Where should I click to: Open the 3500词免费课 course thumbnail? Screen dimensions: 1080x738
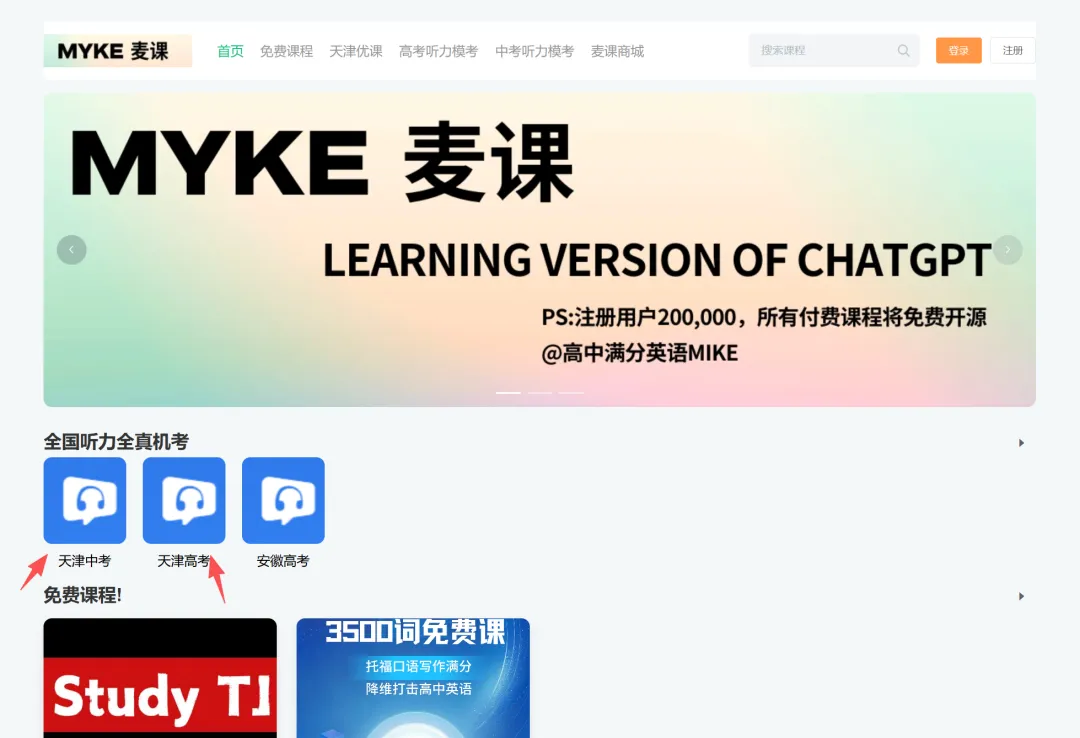click(x=413, y=678)
